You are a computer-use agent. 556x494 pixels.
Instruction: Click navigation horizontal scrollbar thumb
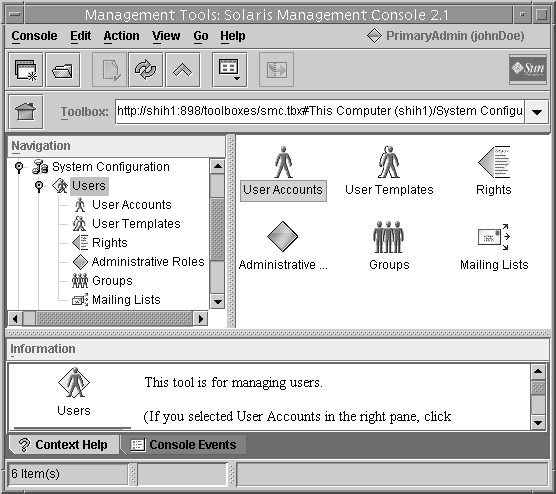[114, 318]
